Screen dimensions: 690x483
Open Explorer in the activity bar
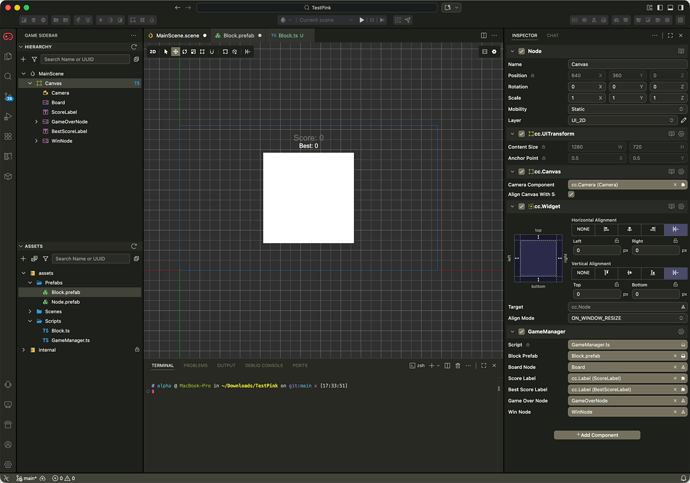pyautogui.click(x=8, y=56)
